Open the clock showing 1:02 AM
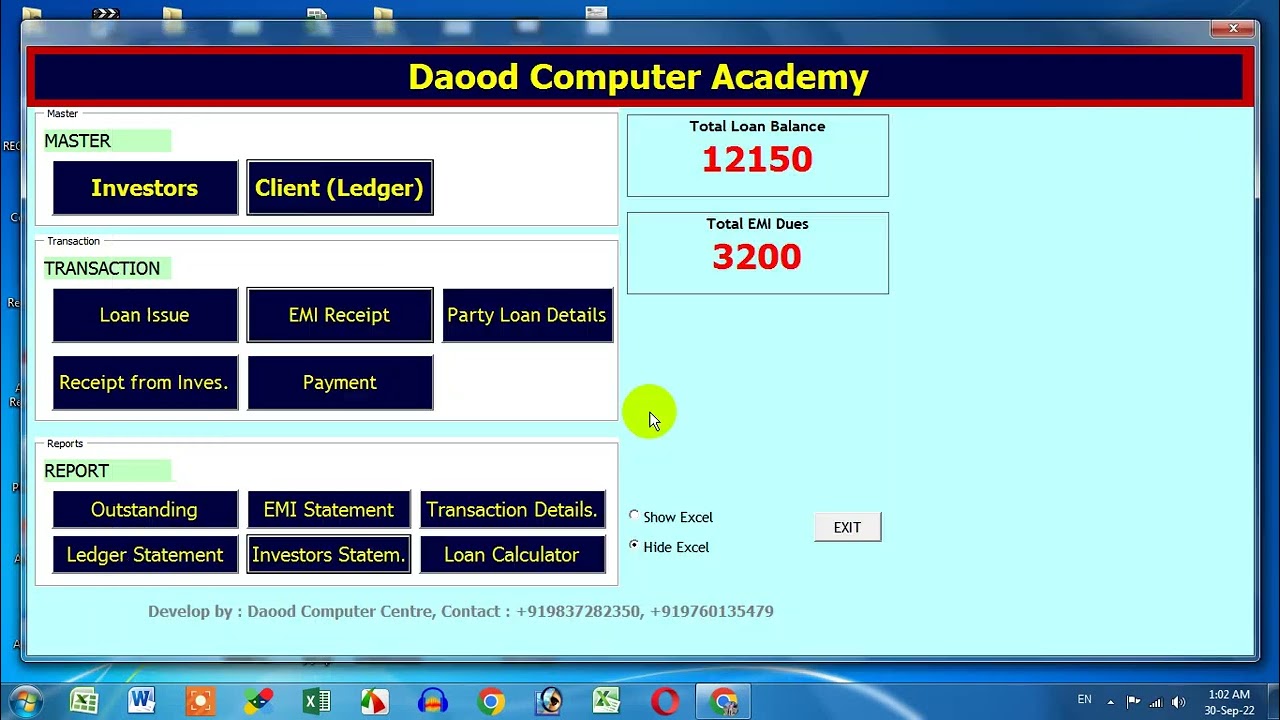1280x720 pixels. coord(1229,702)
